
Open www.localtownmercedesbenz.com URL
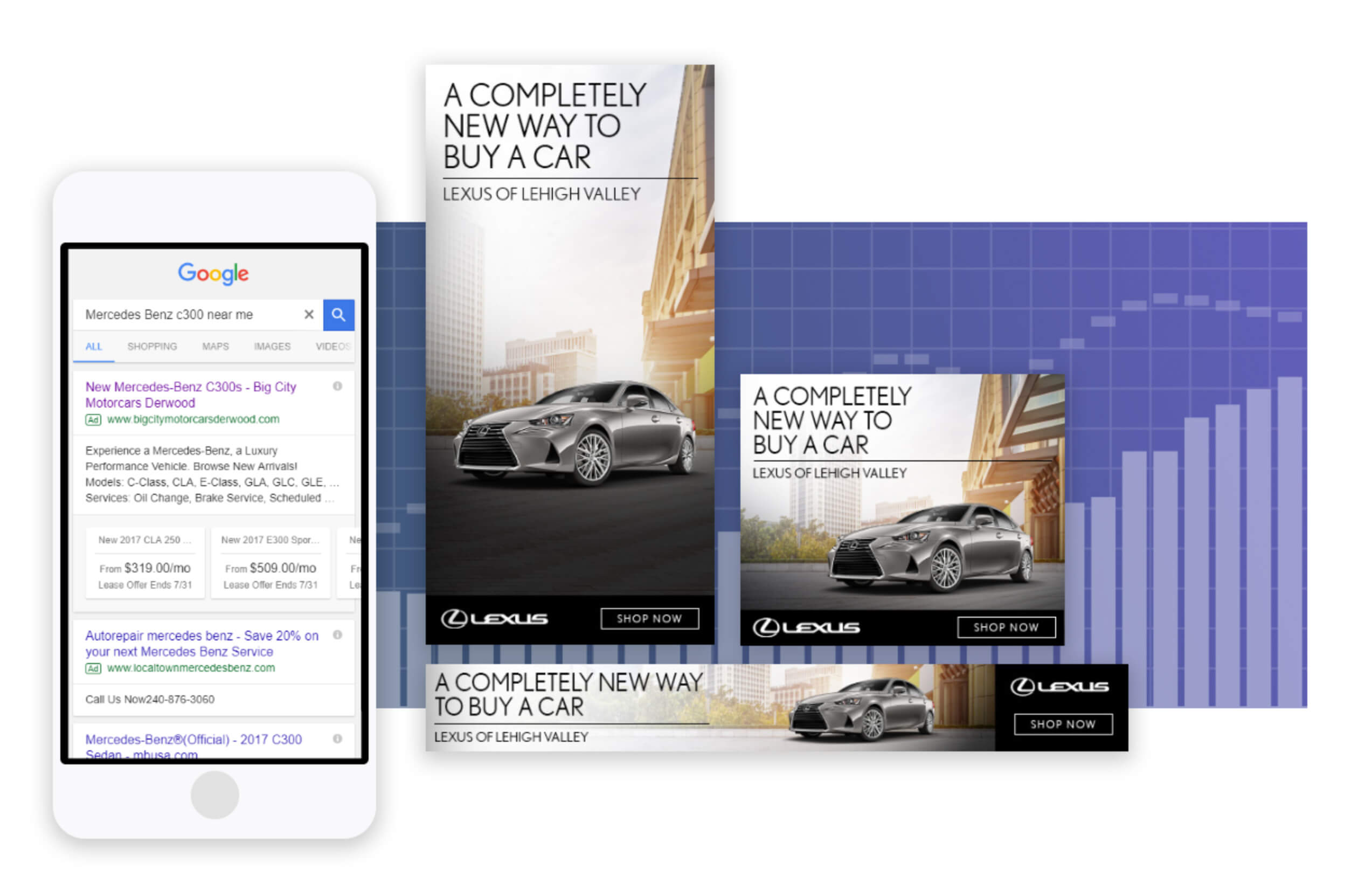(191, 668)
